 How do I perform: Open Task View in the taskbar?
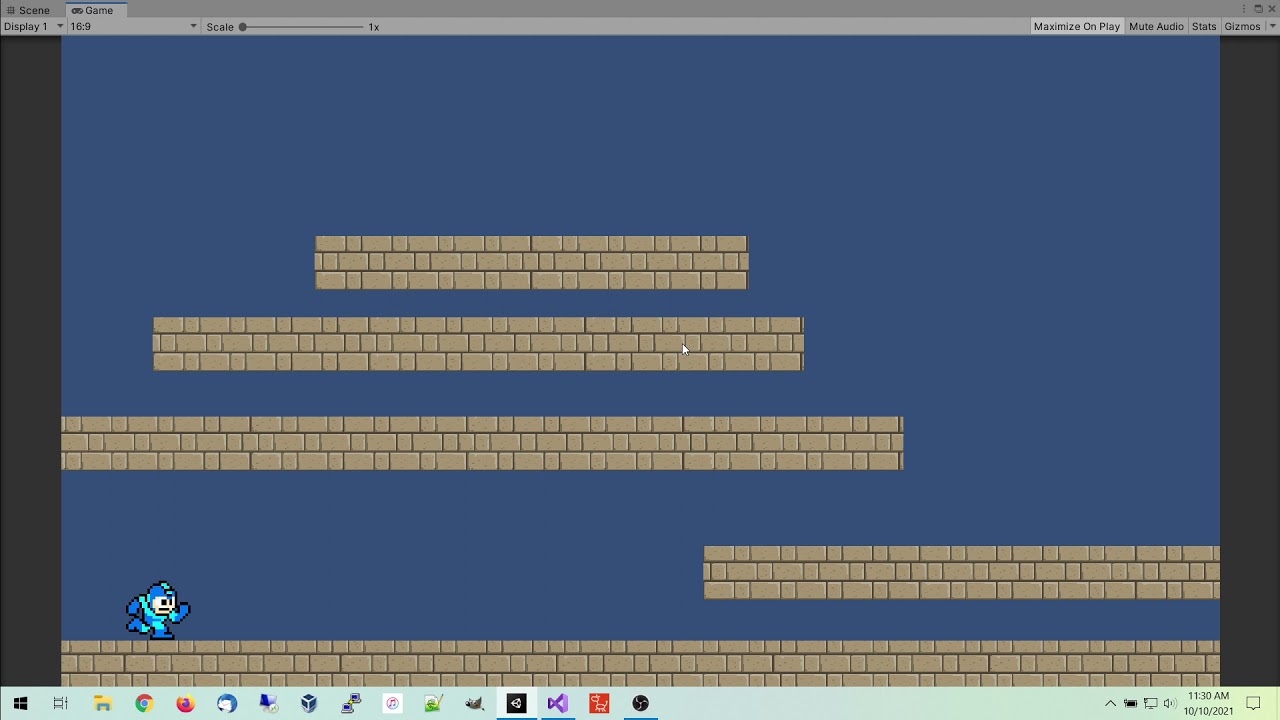[61, 704]
